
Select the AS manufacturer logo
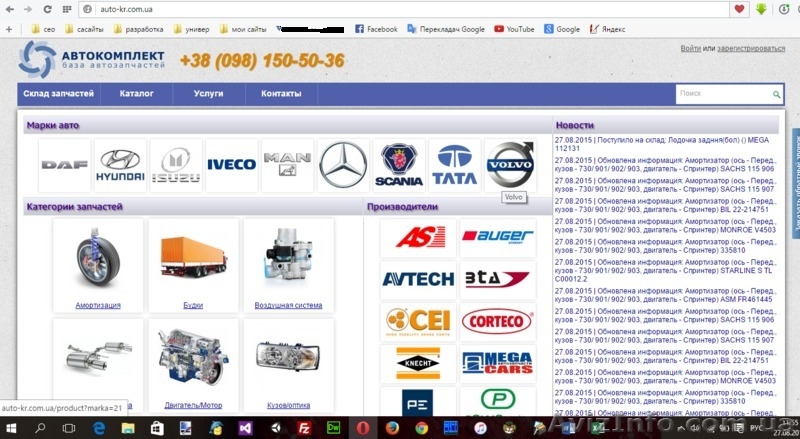click(x=418, y=237)
